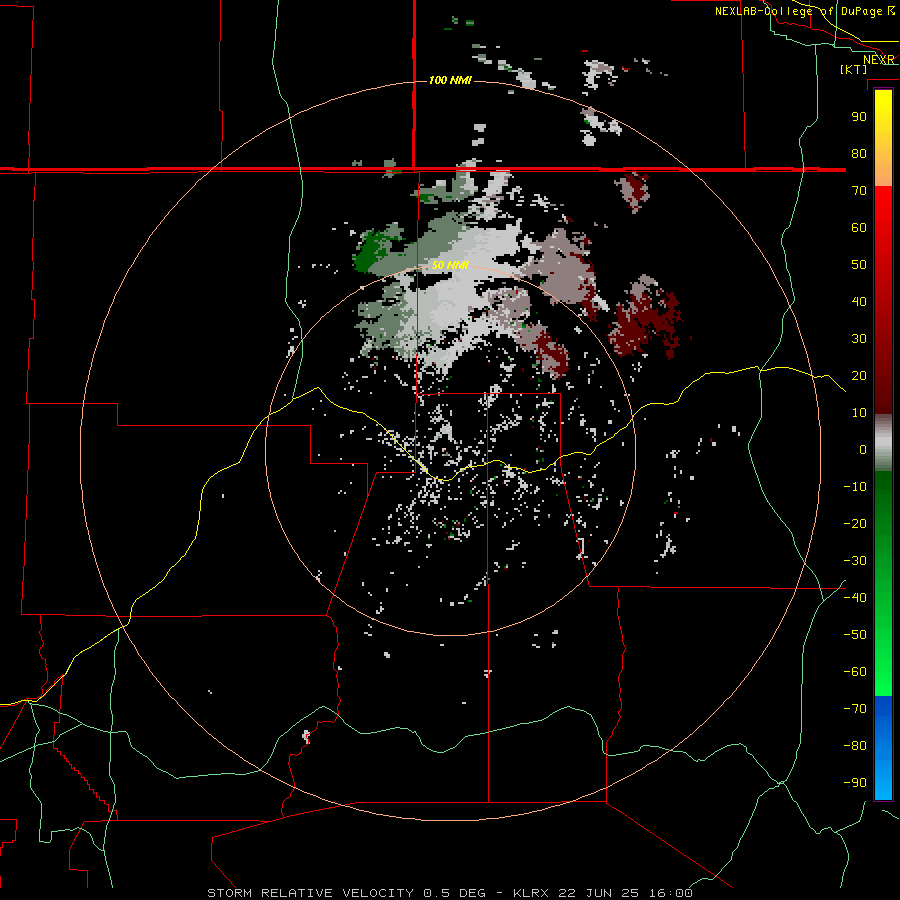Screen dimensions: 900x900
Task: Click the NEXLAB-College of DuPage watermark text
Action: [804, 11]
